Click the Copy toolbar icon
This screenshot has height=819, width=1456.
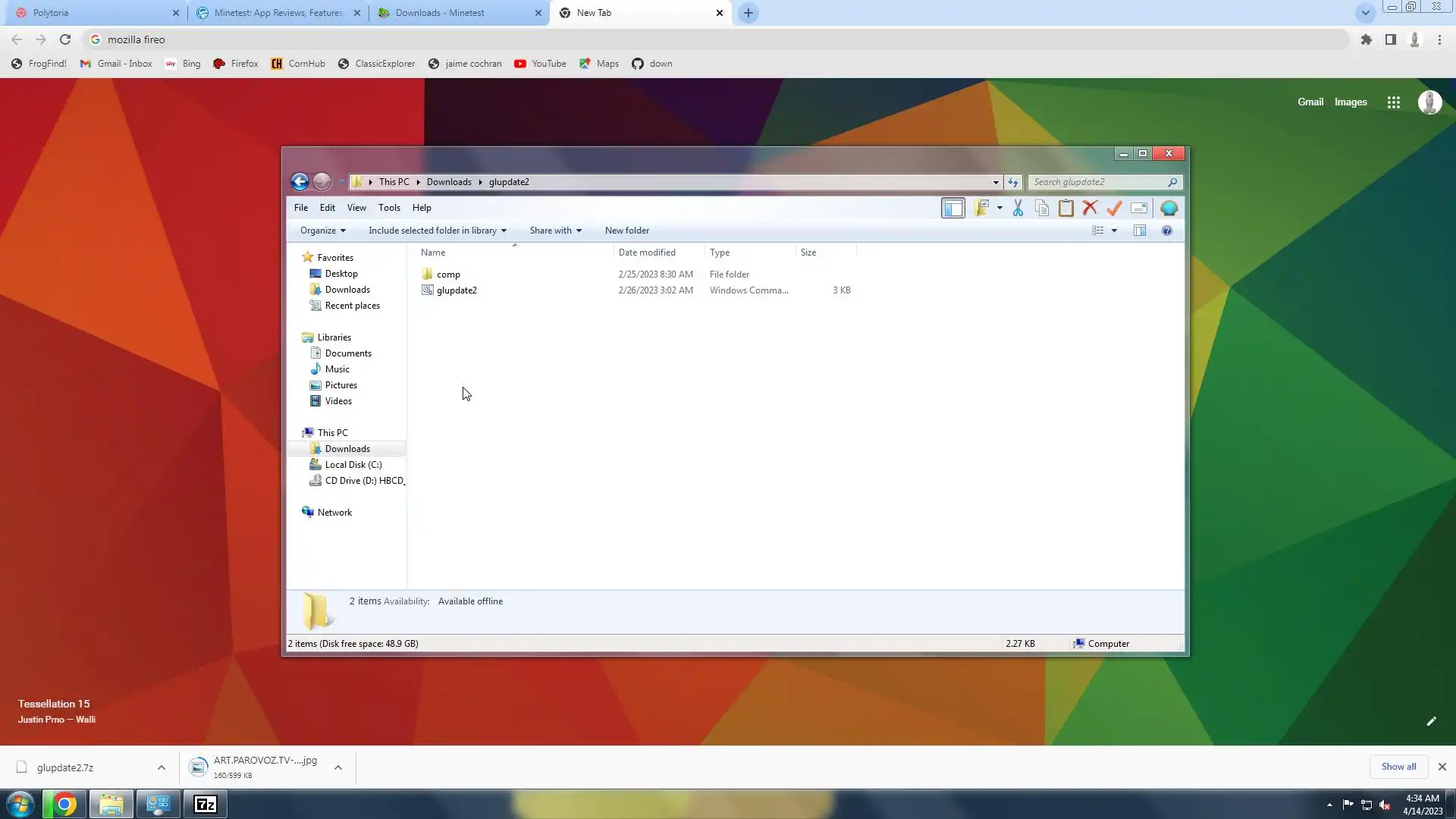pos(1042,208)
